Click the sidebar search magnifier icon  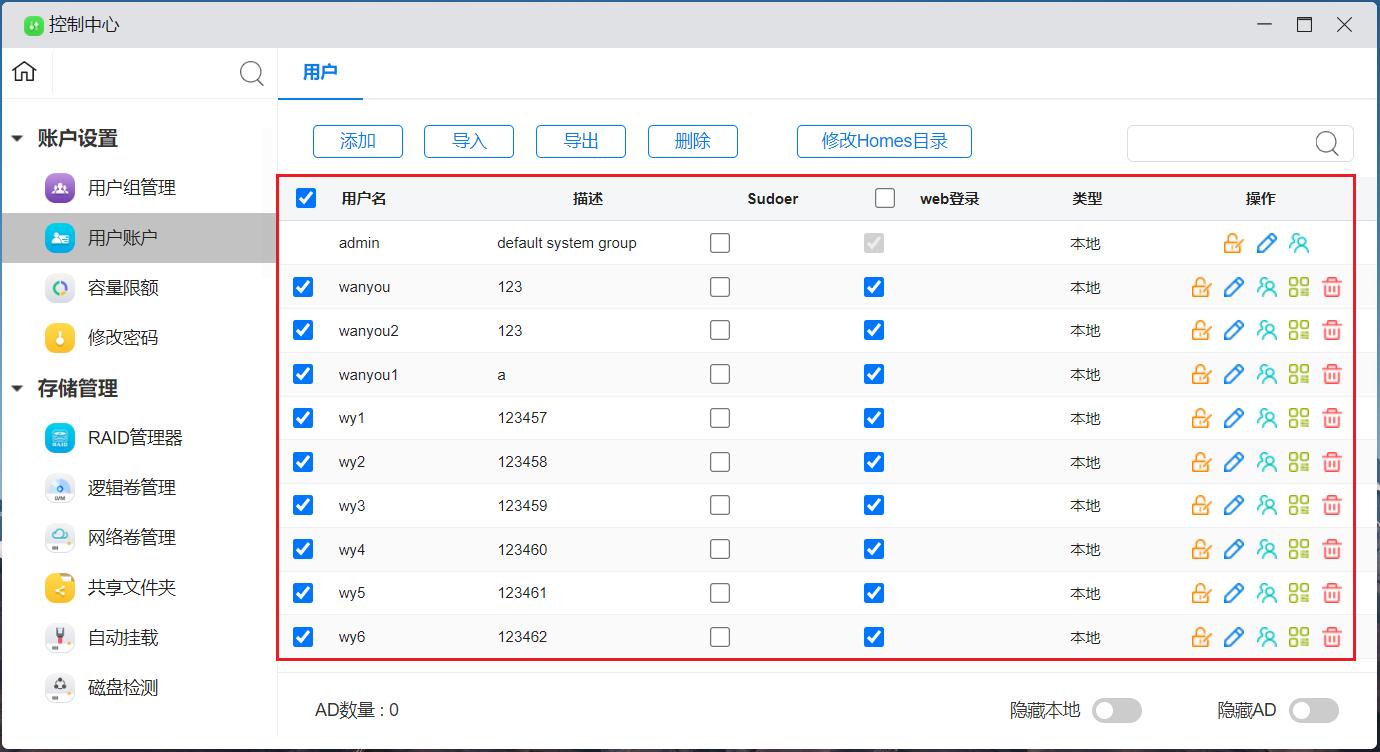[252, 73]
